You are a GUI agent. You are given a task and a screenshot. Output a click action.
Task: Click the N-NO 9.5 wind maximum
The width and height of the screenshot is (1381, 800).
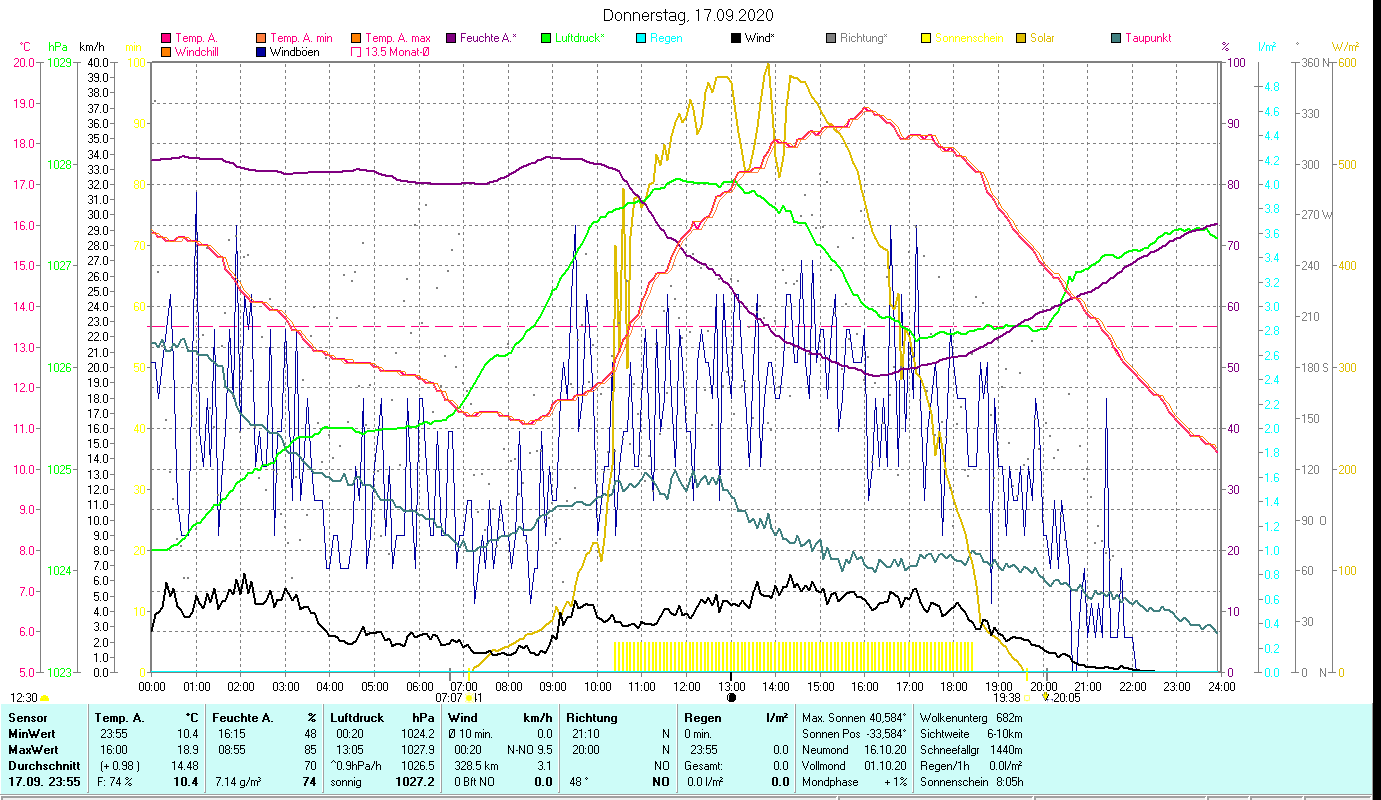529,750
